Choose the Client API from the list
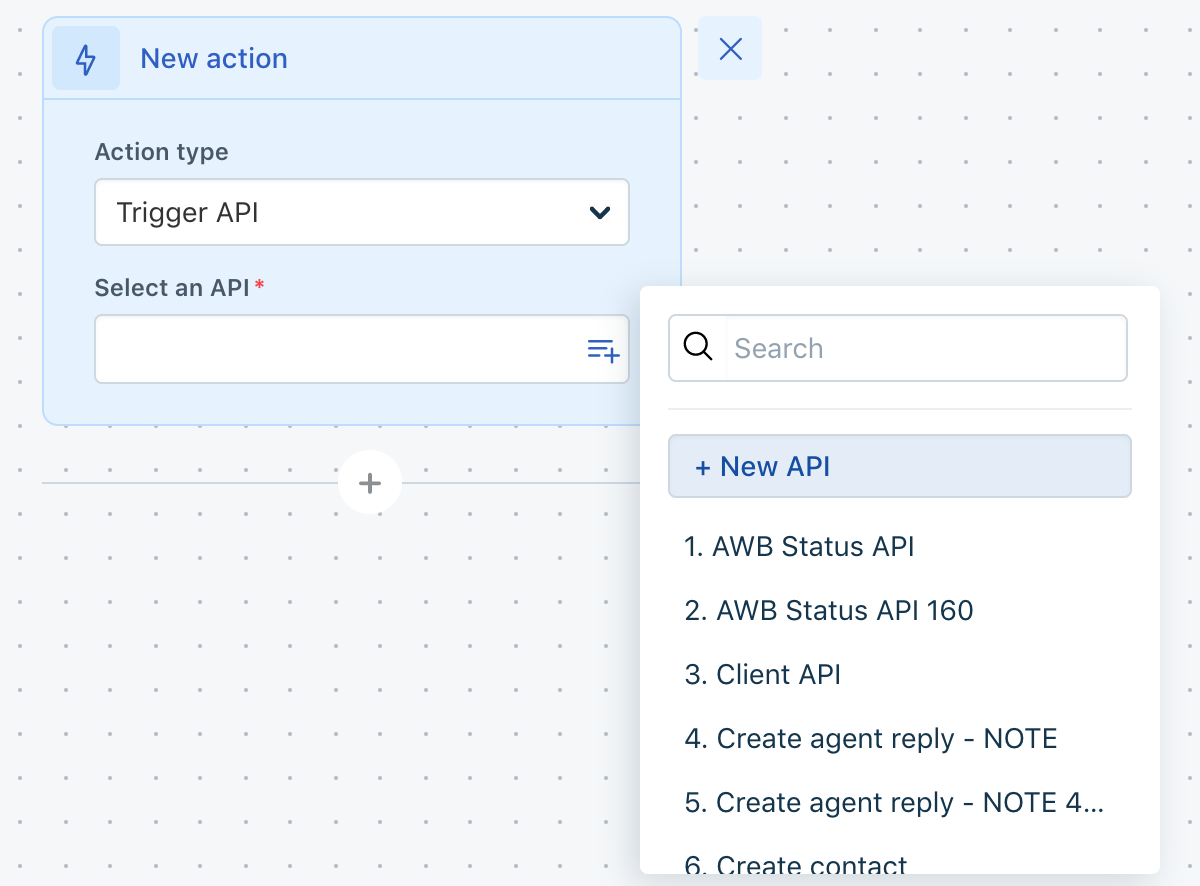This screenshot has height=886, width=1200. click(762, 674)
